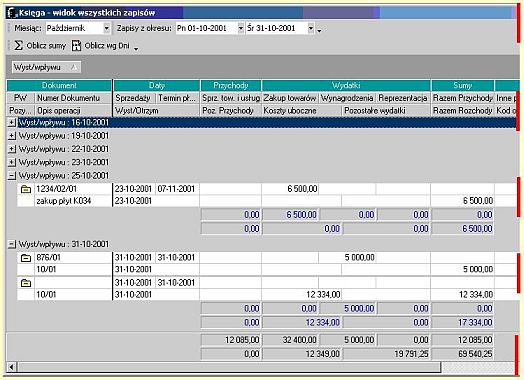Collapse group Wyst/wpływu : 31-10-2001

coord(12,244)
